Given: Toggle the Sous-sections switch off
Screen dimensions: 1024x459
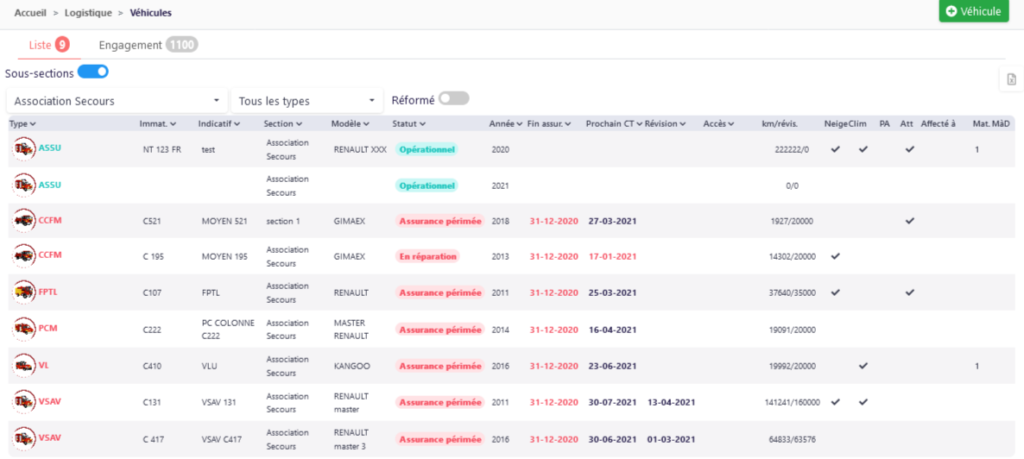Looking at the screenshot, I should click(x=93, y=72).
